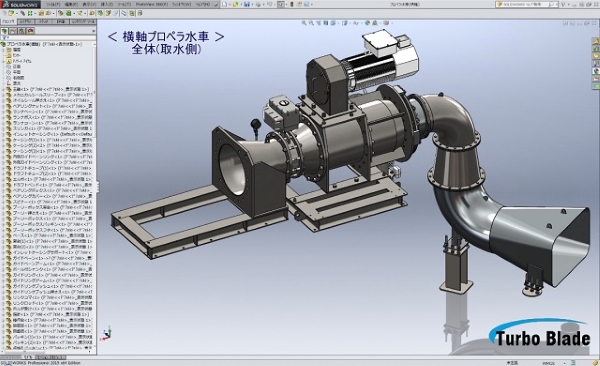This screenshot has width=600, height=366.
Task: Click the feature tree vertical scrollbar
Action: click(94, 191)
